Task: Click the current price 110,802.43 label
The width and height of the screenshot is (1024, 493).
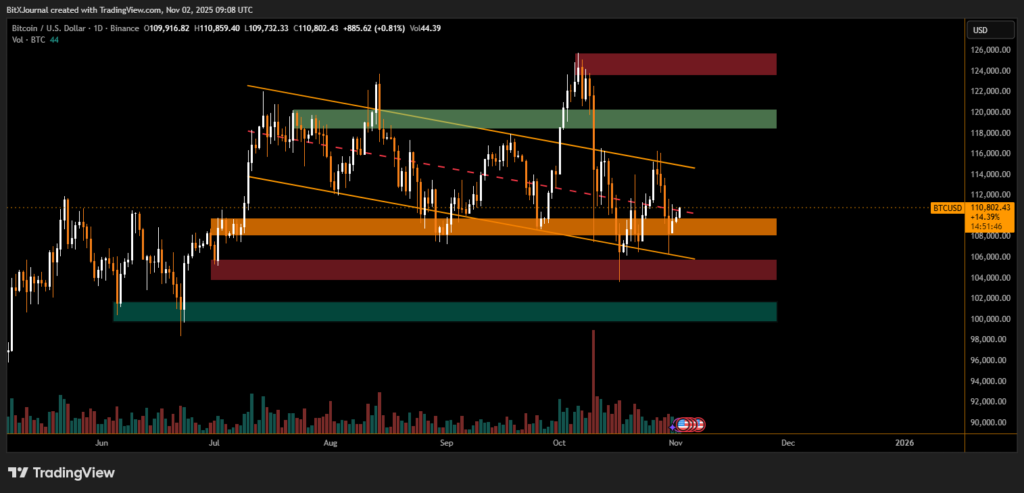Action: (991, 206)
